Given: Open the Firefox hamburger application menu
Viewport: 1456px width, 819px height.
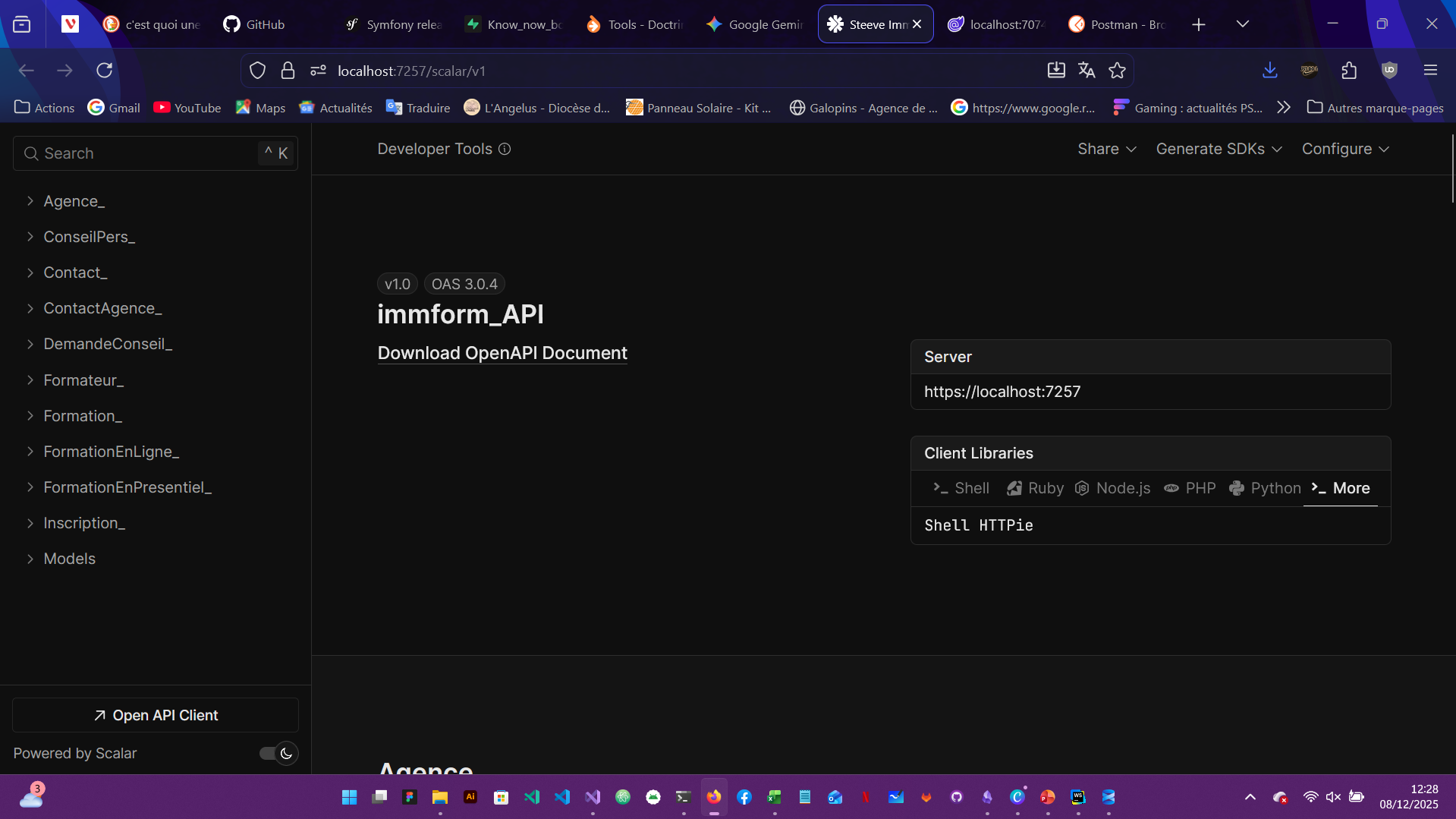Looking at the screenshot, I should [1430, 71].
